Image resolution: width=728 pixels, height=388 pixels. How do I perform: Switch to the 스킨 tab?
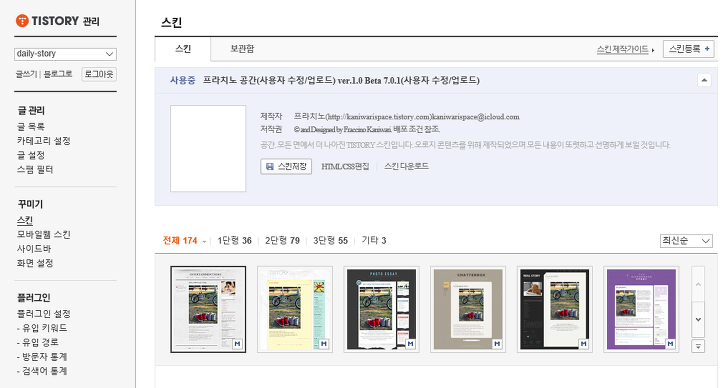(183, 49)
